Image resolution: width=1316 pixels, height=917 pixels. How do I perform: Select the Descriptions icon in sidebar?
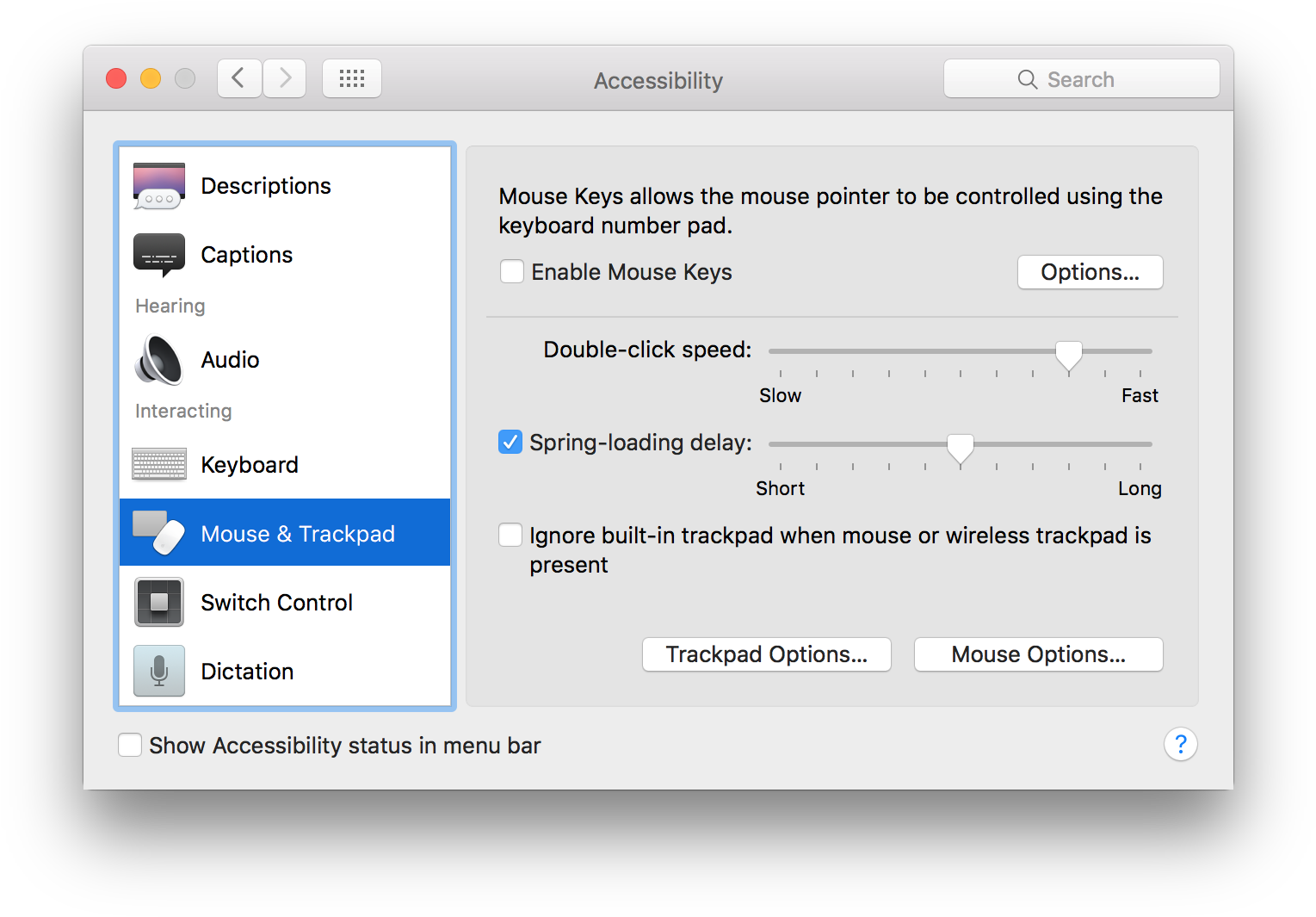pyautogui.click(x=158, y=185)
